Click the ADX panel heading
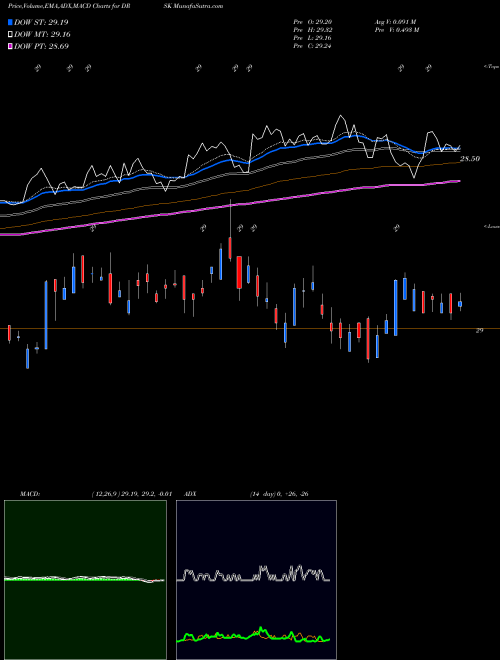 point(191,494)
